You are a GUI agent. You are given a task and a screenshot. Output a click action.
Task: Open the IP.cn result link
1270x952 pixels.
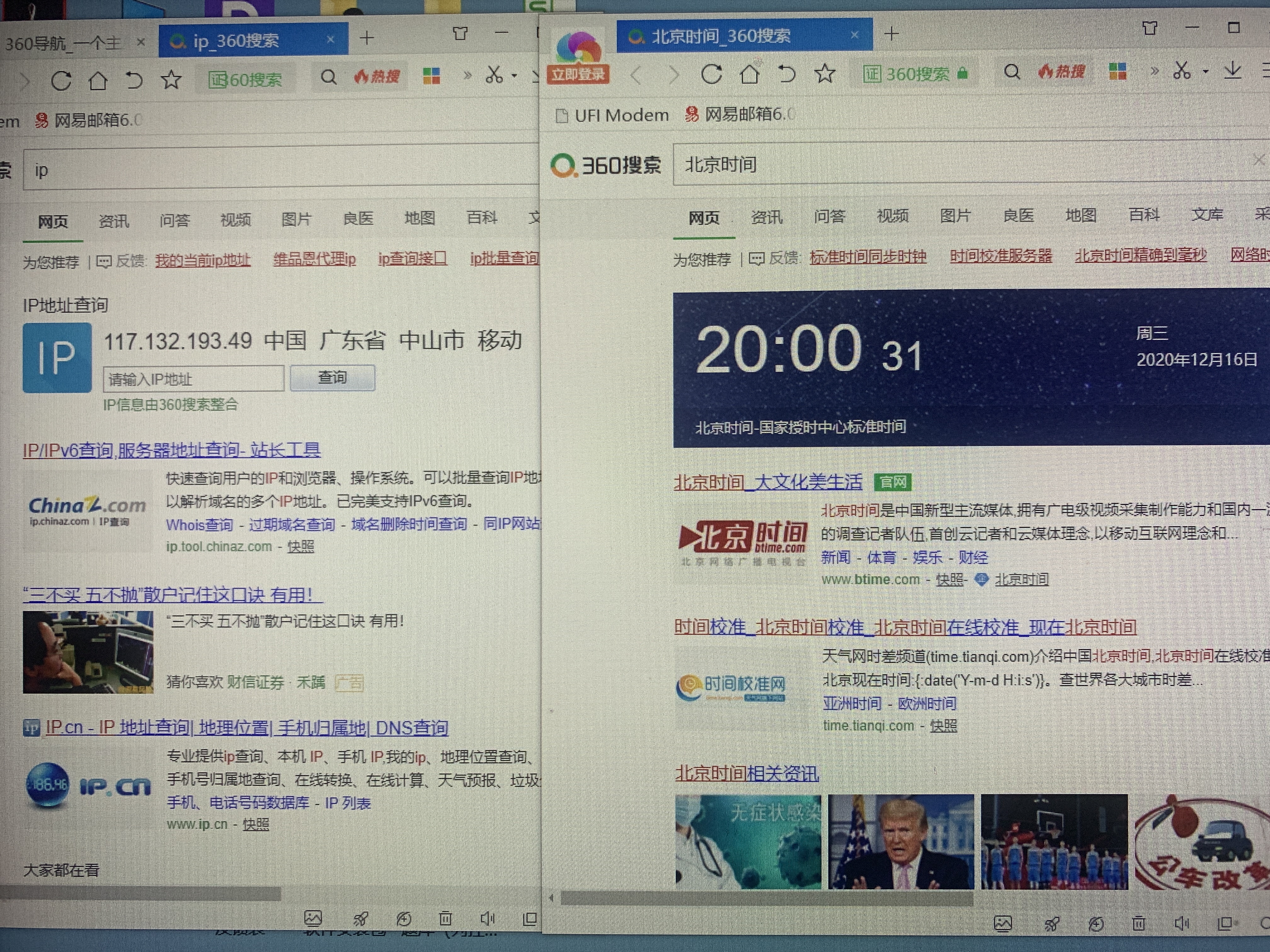pos(246,728)
